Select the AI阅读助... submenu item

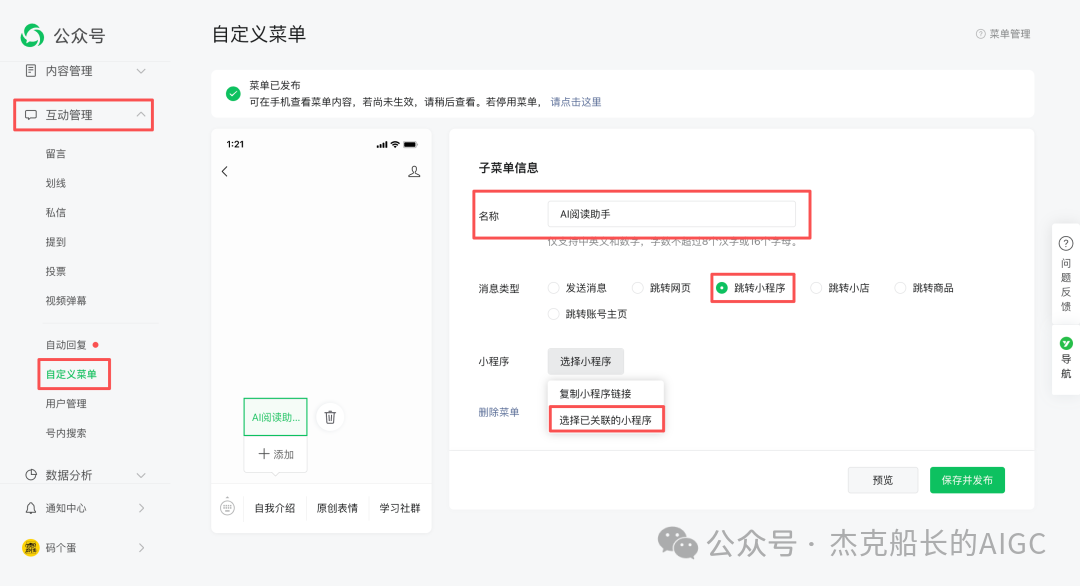[x=276, y=417]
